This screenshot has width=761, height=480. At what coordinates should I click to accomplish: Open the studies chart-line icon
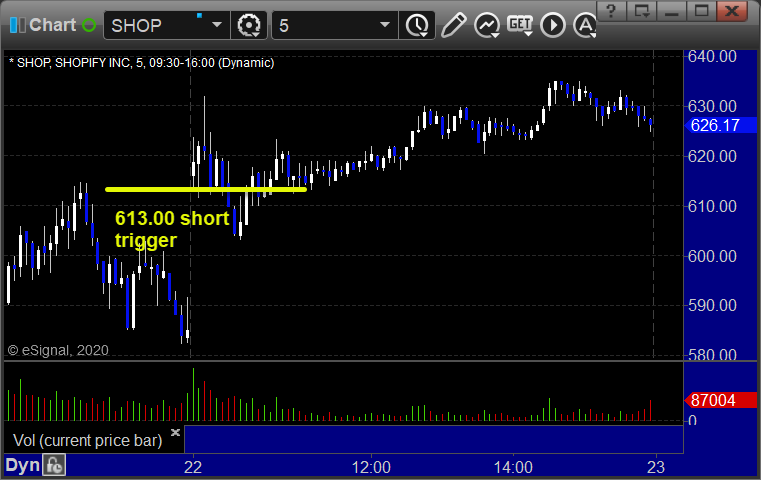click(487, 25)
